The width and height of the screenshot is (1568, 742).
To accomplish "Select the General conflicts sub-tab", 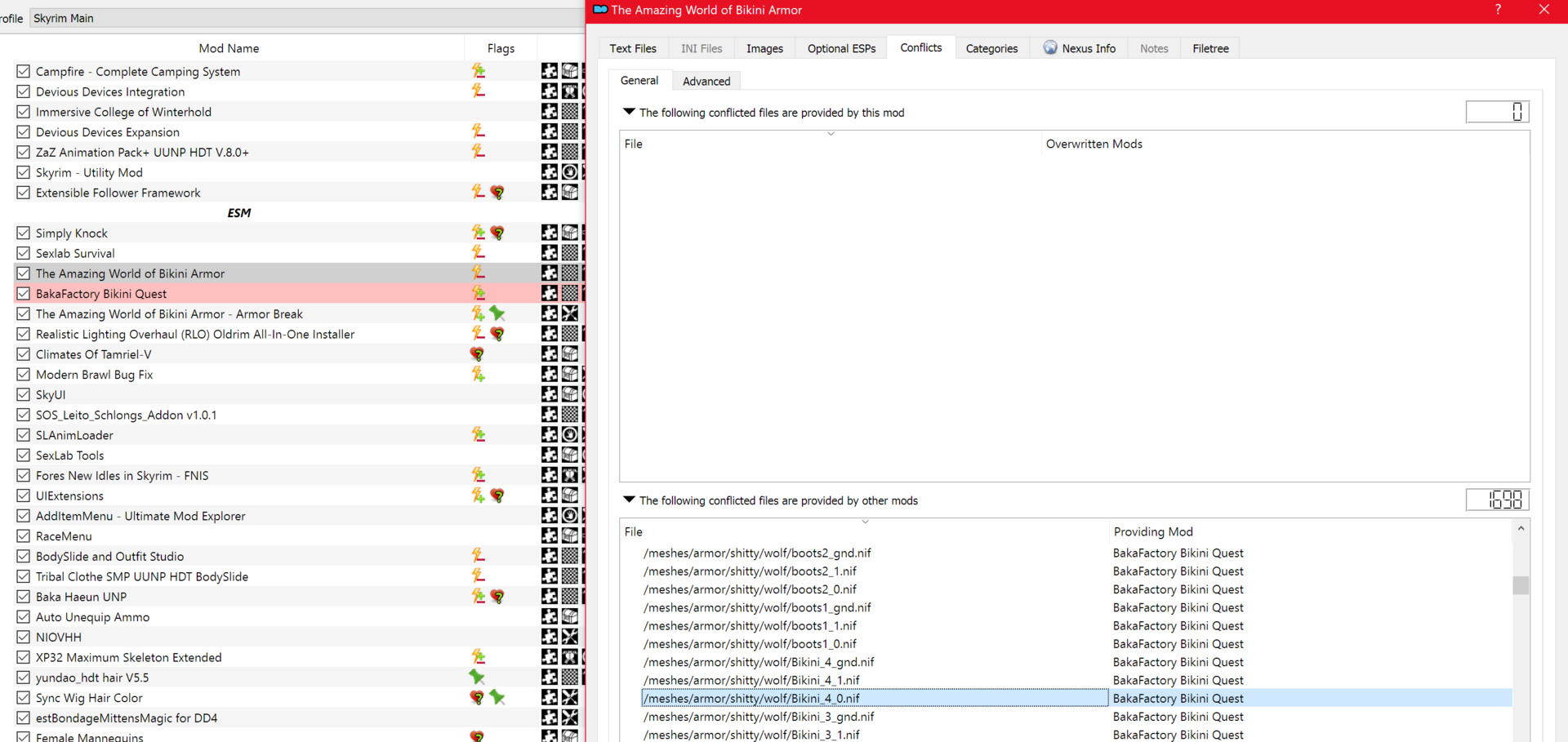I will (x=639, y=80).
